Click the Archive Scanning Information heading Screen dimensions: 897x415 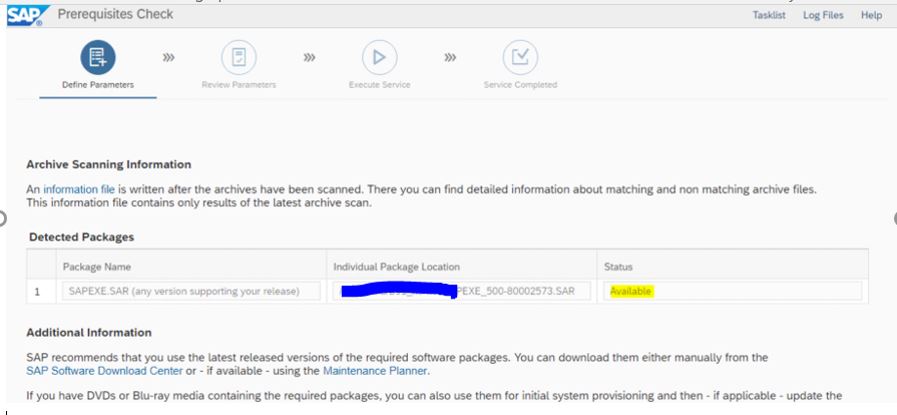pos(109,164)
